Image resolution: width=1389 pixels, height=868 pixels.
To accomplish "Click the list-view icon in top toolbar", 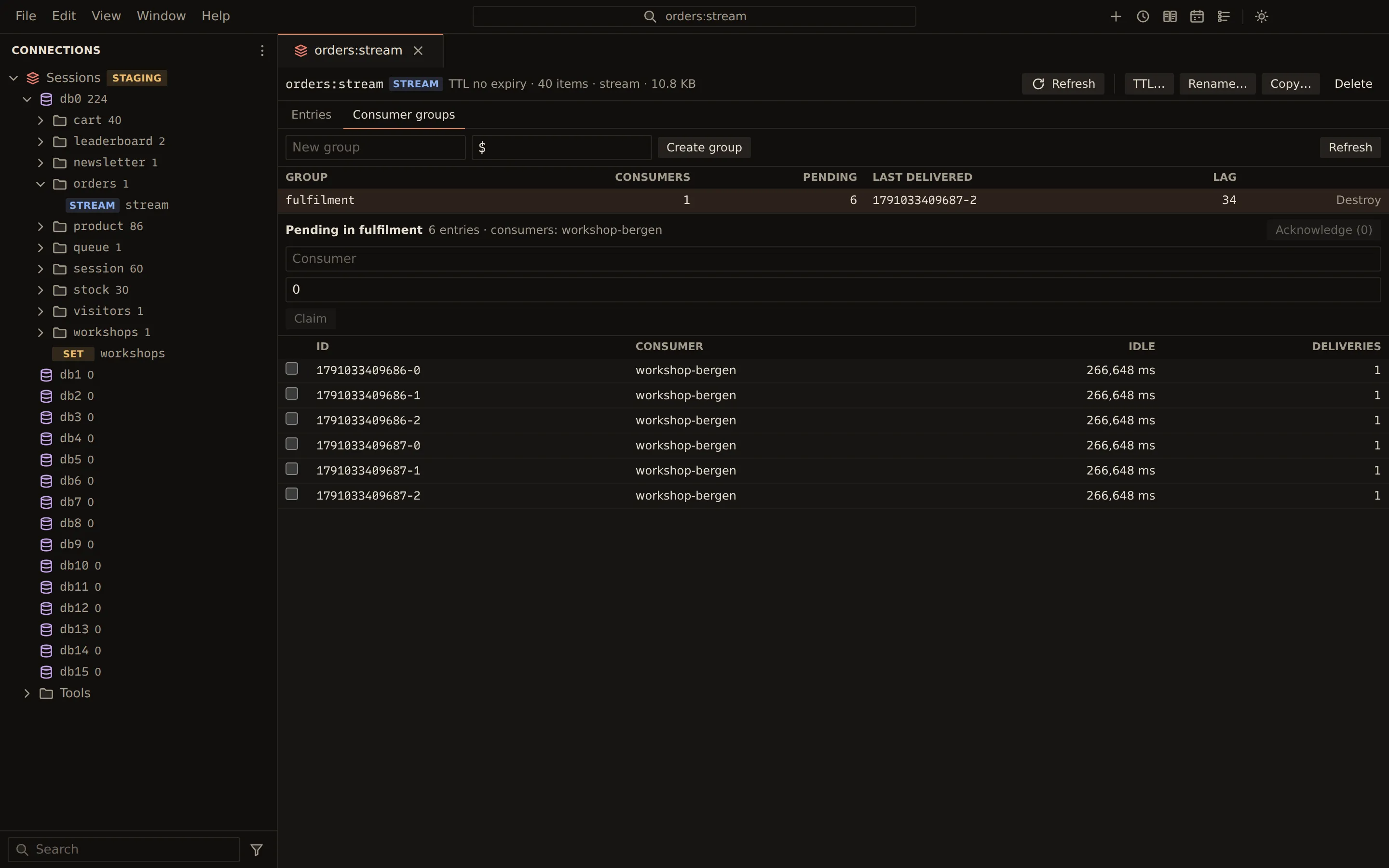I will (1223, 17).
